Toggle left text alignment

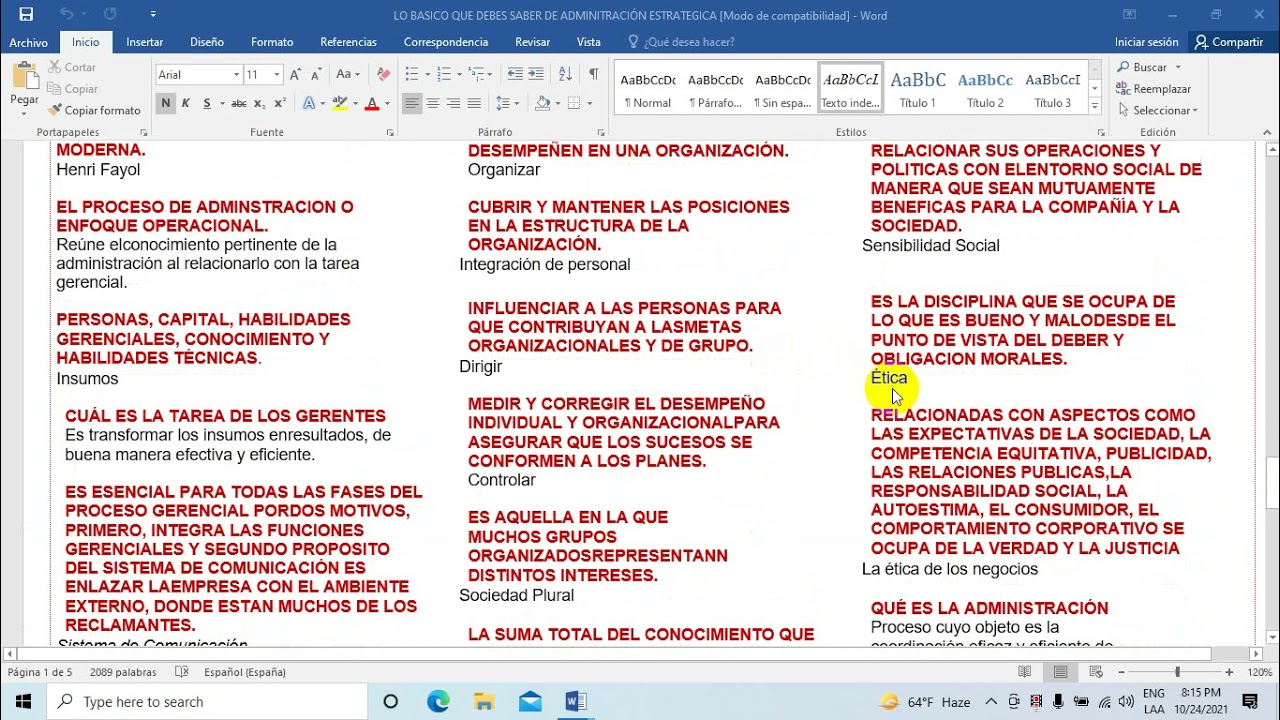click(412, 103)
